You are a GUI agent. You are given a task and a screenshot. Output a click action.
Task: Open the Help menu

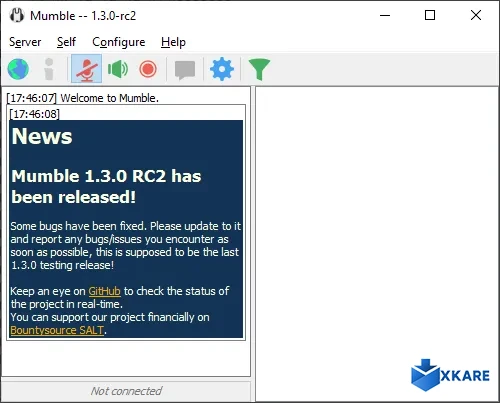[x=173, y=42]
